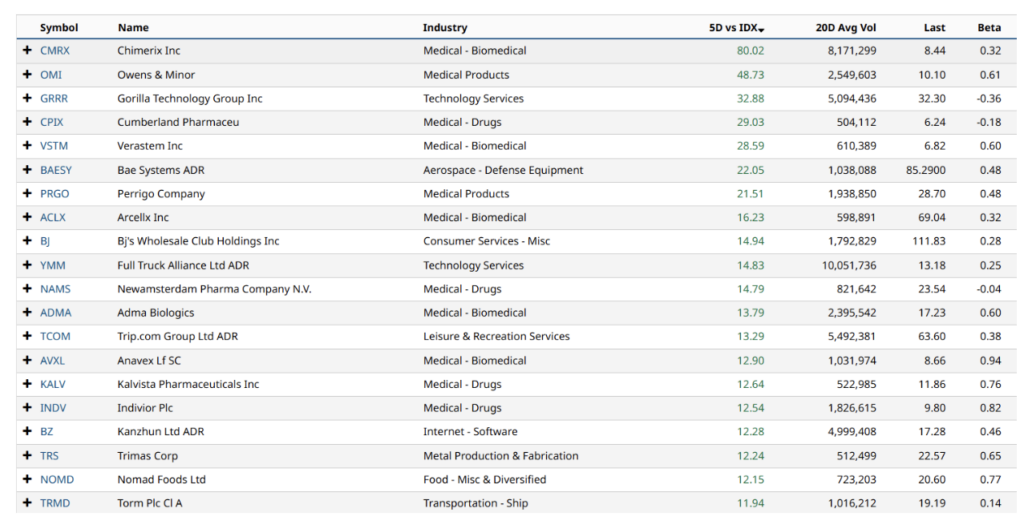The image size is (1024, 525).
Task: Expand the ADMA row plus icon
Action: pos(27,313)
